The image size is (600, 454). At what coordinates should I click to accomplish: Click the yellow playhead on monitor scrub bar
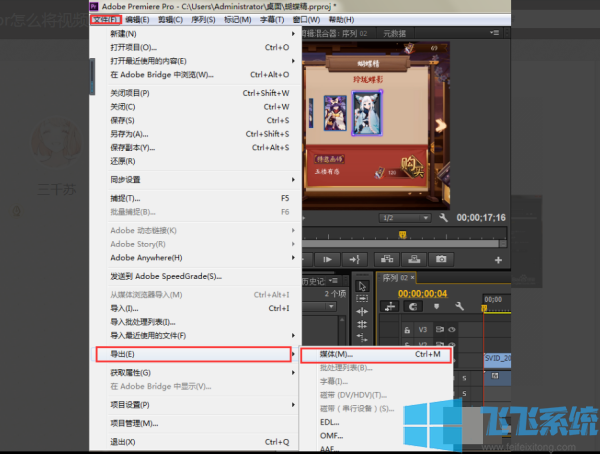[x=402, y=236]
